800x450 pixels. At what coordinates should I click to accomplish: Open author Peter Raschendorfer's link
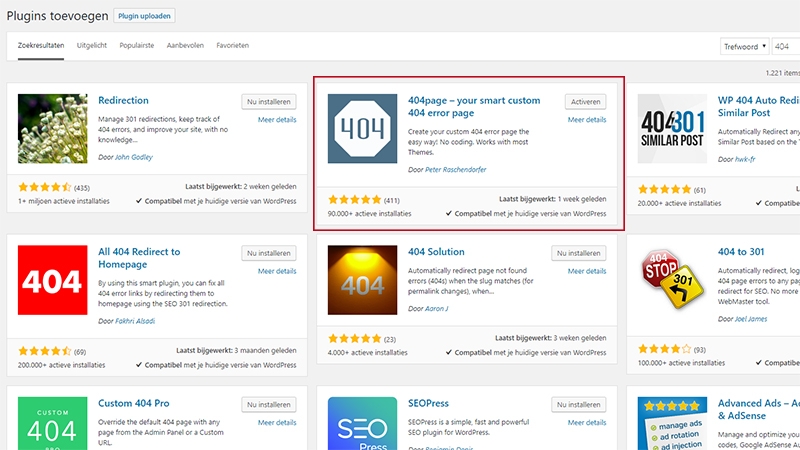pyautogui.click(x=456, y=169)
